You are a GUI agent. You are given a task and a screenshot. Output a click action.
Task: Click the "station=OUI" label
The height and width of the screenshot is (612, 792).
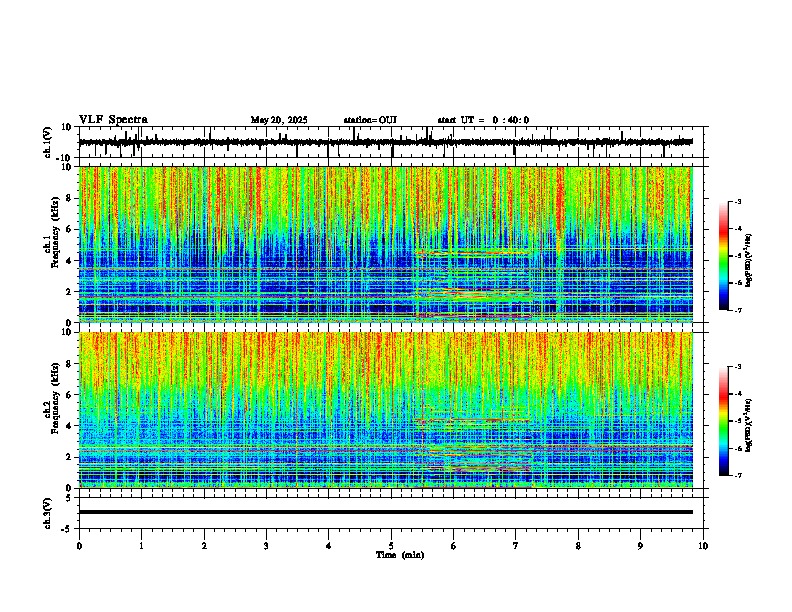370,120
